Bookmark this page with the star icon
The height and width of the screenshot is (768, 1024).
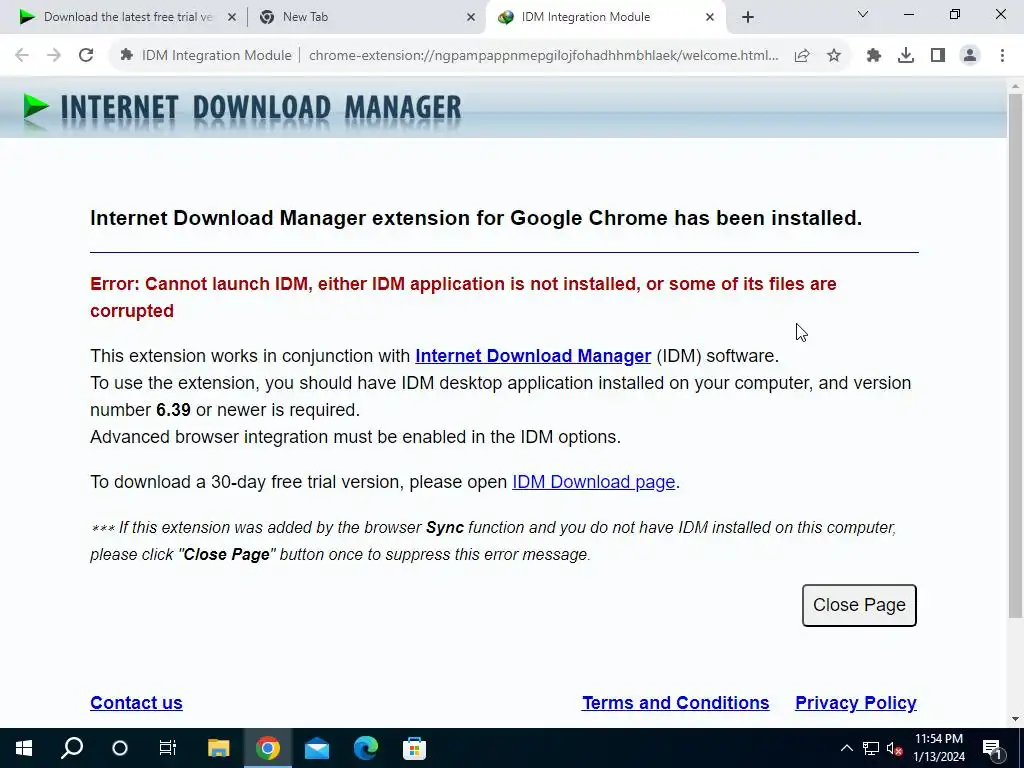coord(834,56)
